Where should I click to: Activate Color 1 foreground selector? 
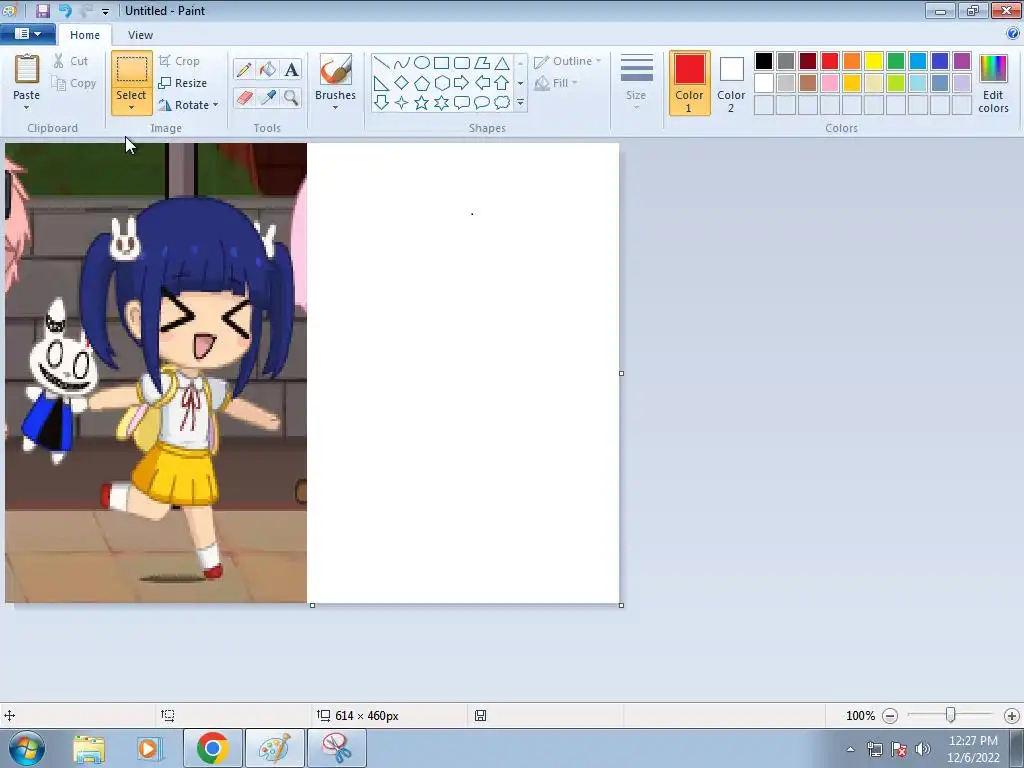point(690,83)
